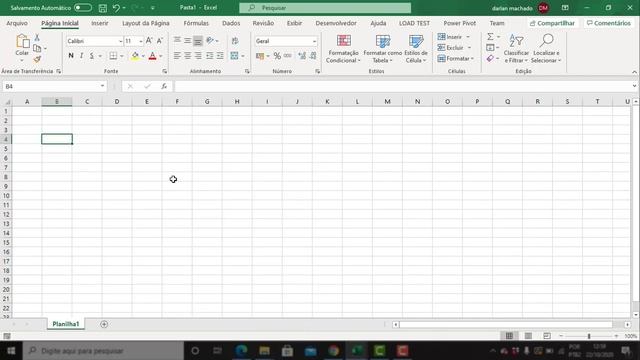This screenshot has width=640, height=360.
Task: Switch to the Dados tab
Action: (x=231, y=23)
